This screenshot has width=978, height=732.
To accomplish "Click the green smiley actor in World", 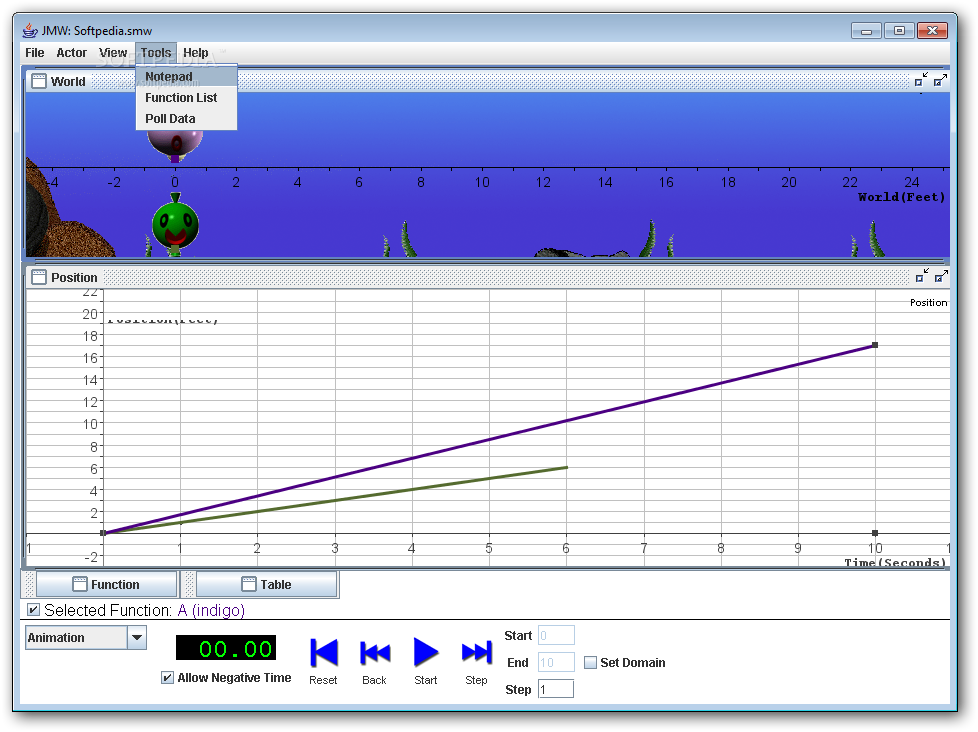I will click(175, 225).
